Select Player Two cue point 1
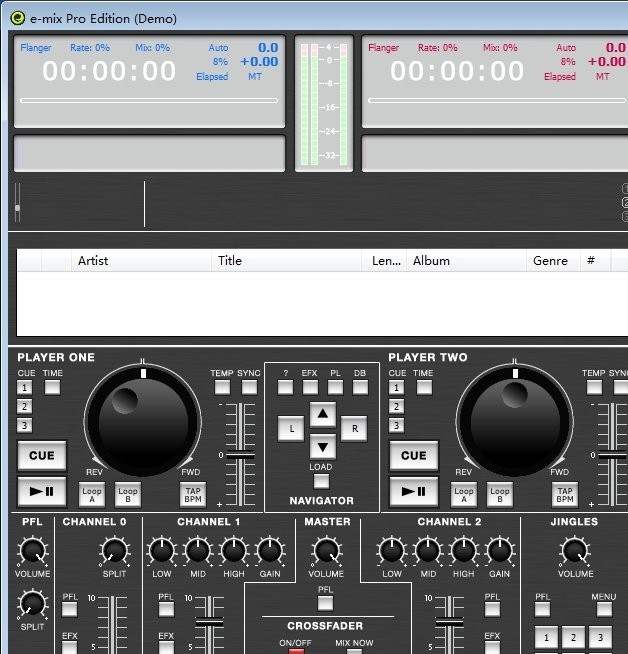The height and width of the screenshot is (654, 628). click(x=396, y=387)
